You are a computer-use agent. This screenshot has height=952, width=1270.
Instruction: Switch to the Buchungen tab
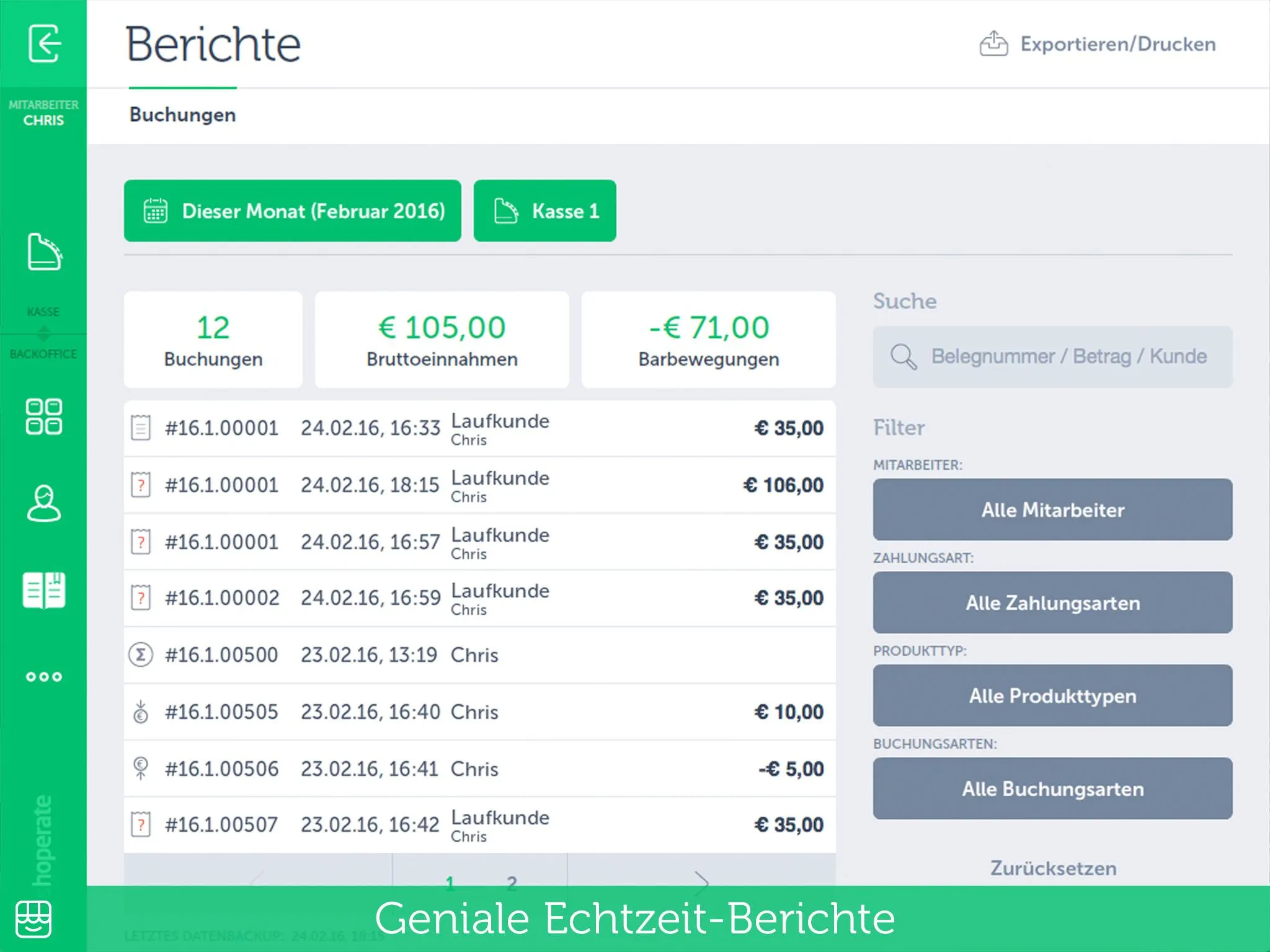pos(183,115)
